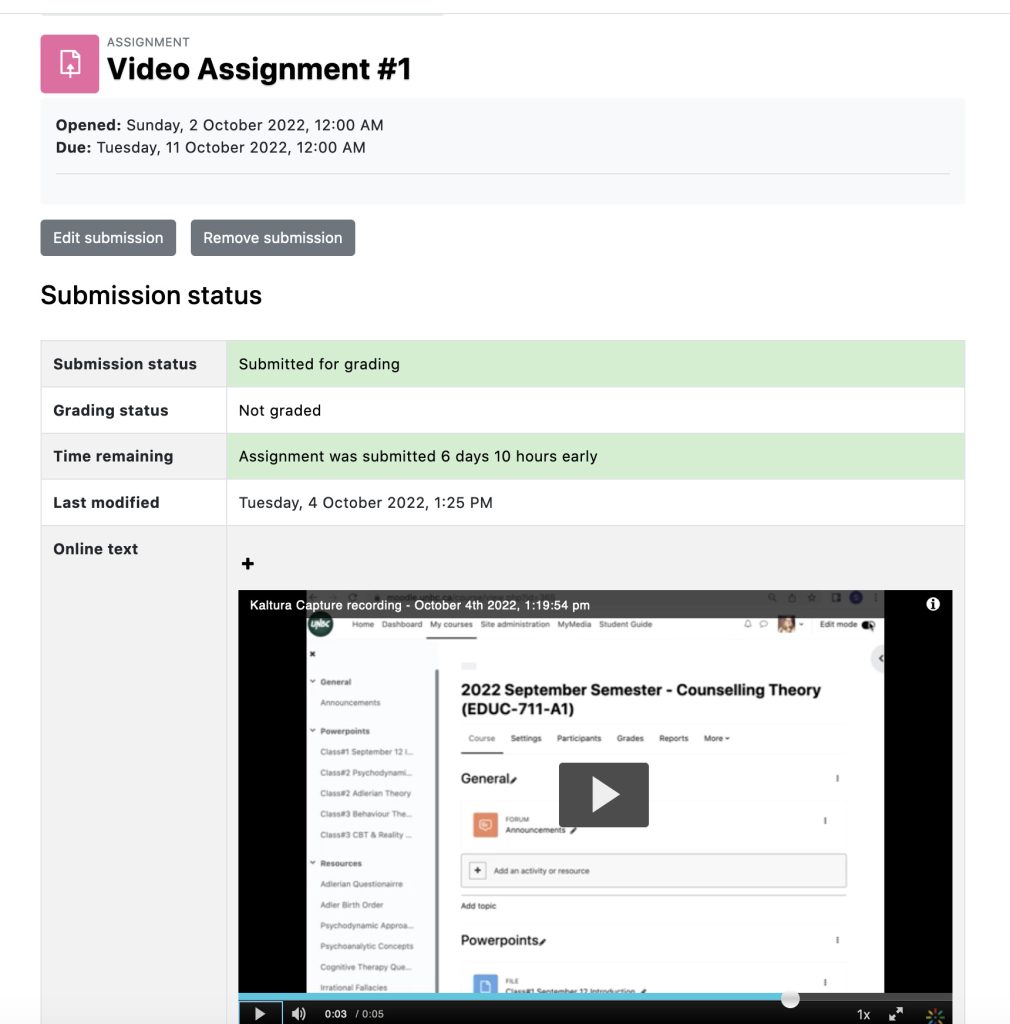Mute the video audio
This screenshot has height=1024, width=1010.
coord(298,1013)
